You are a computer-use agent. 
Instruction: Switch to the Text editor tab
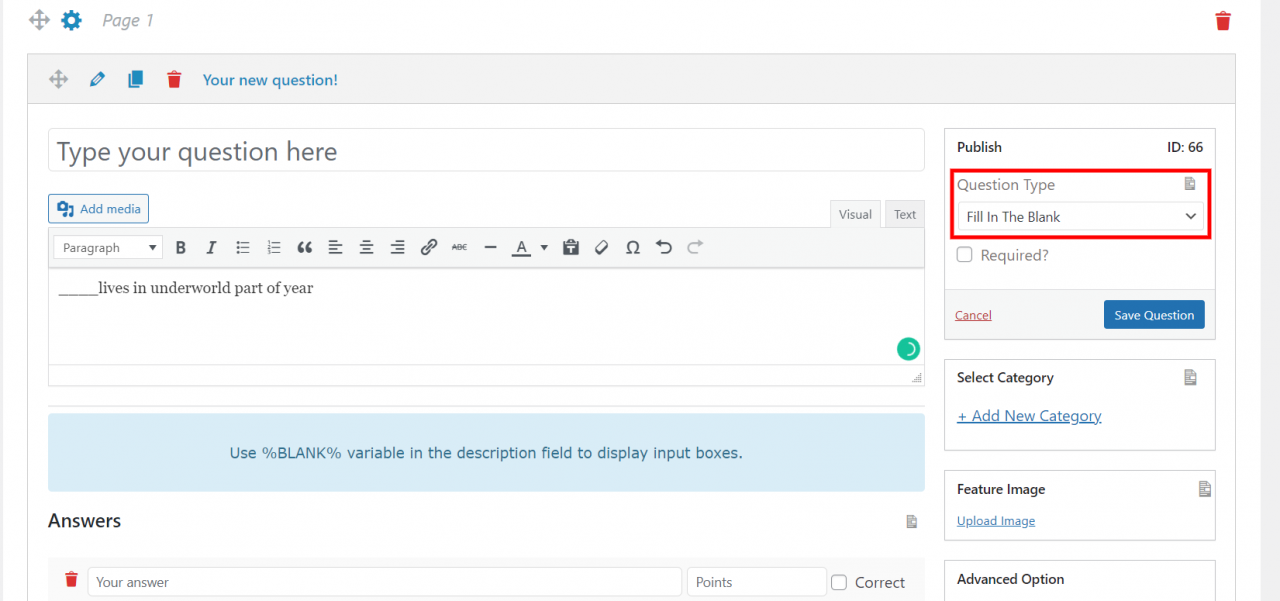[904, 214]
